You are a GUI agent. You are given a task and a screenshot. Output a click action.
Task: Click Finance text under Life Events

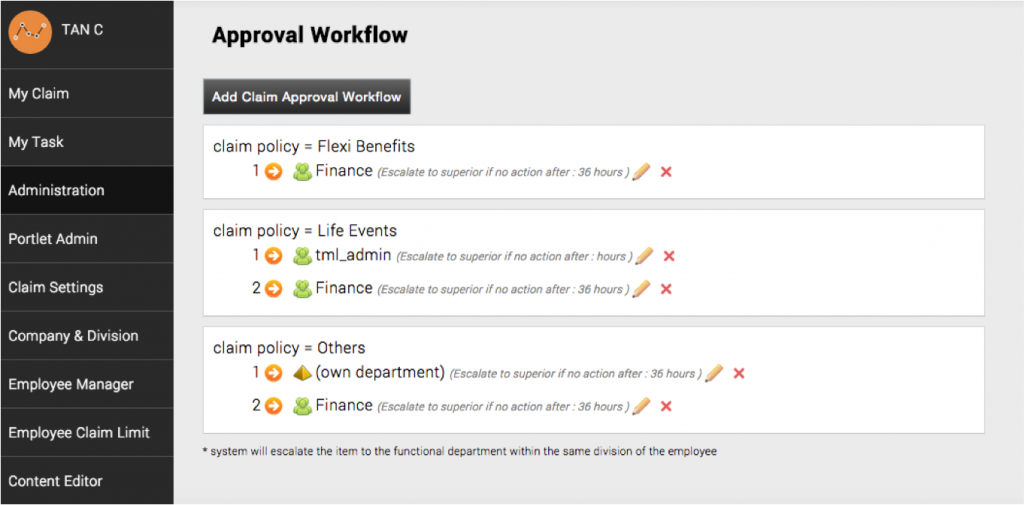click(344, 287)
